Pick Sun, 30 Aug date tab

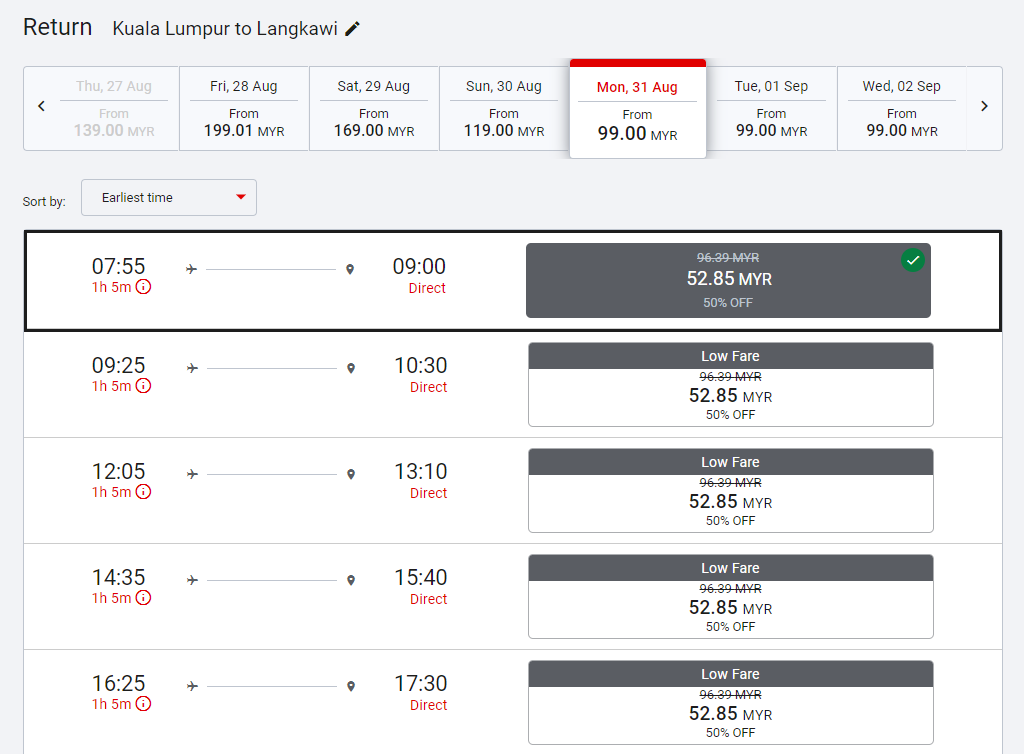[x=504, y=108]
